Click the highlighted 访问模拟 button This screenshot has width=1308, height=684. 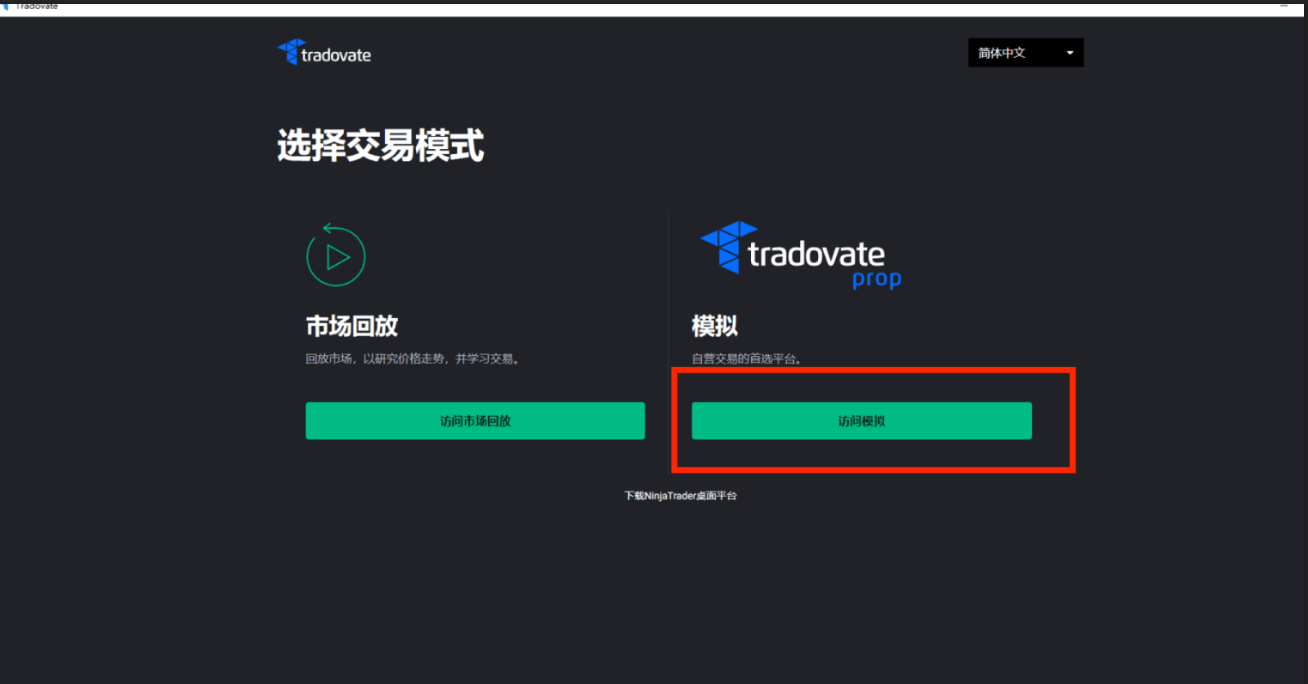pos(861,420)
